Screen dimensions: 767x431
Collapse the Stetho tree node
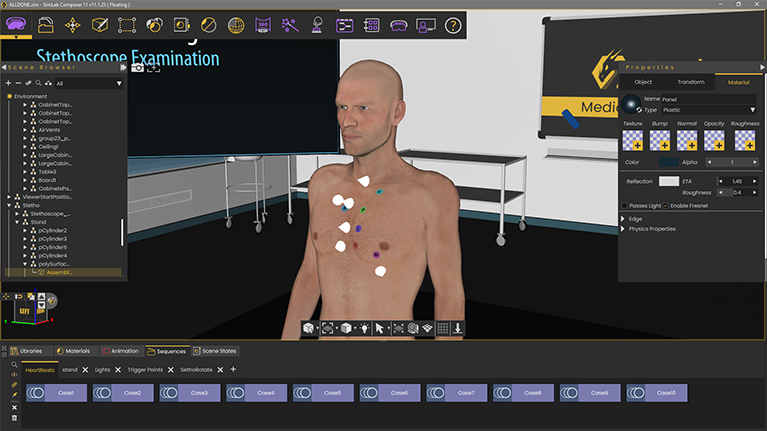click(9, 205)
